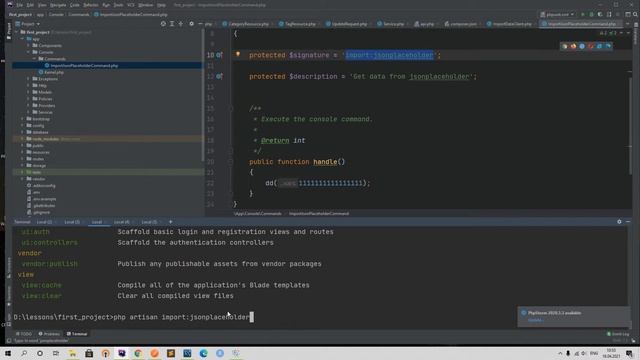Click the Collapse All icon in Project panel header

[181, 24]
